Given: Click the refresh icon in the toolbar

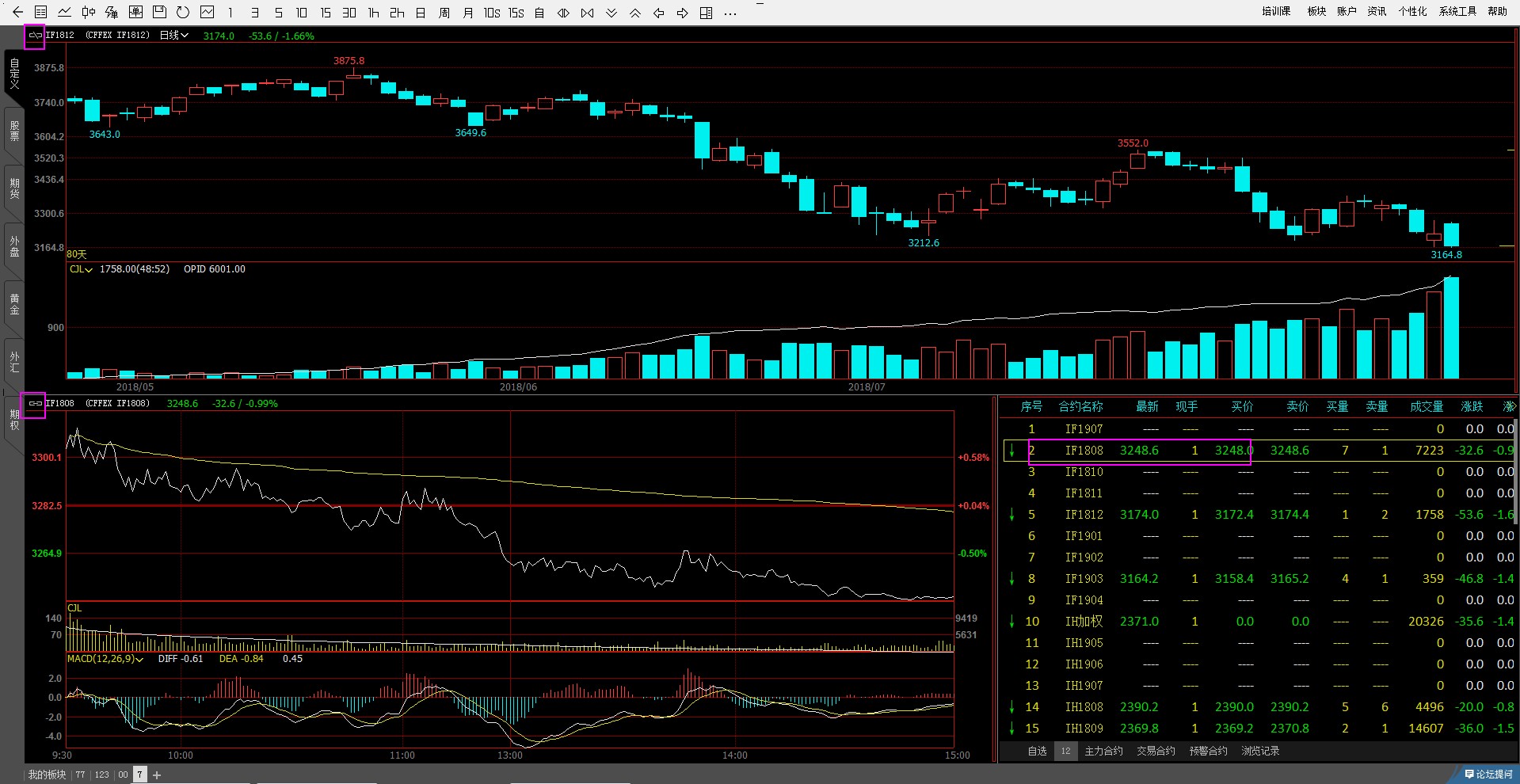Looking at the screenshot, I should click(x=183, y=12).
